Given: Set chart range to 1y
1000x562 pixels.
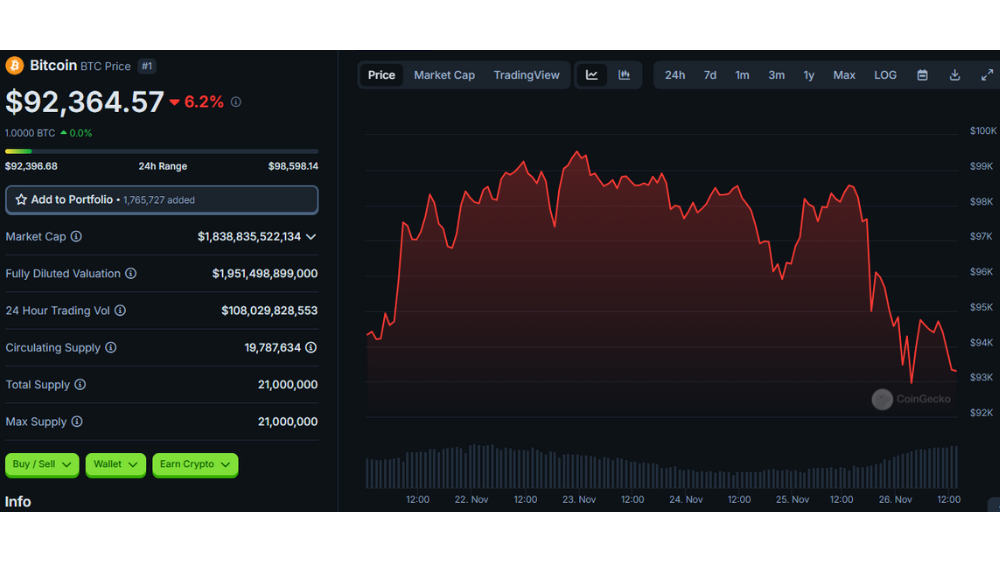Looking at the screenshot, I should [x=809, y=75].
